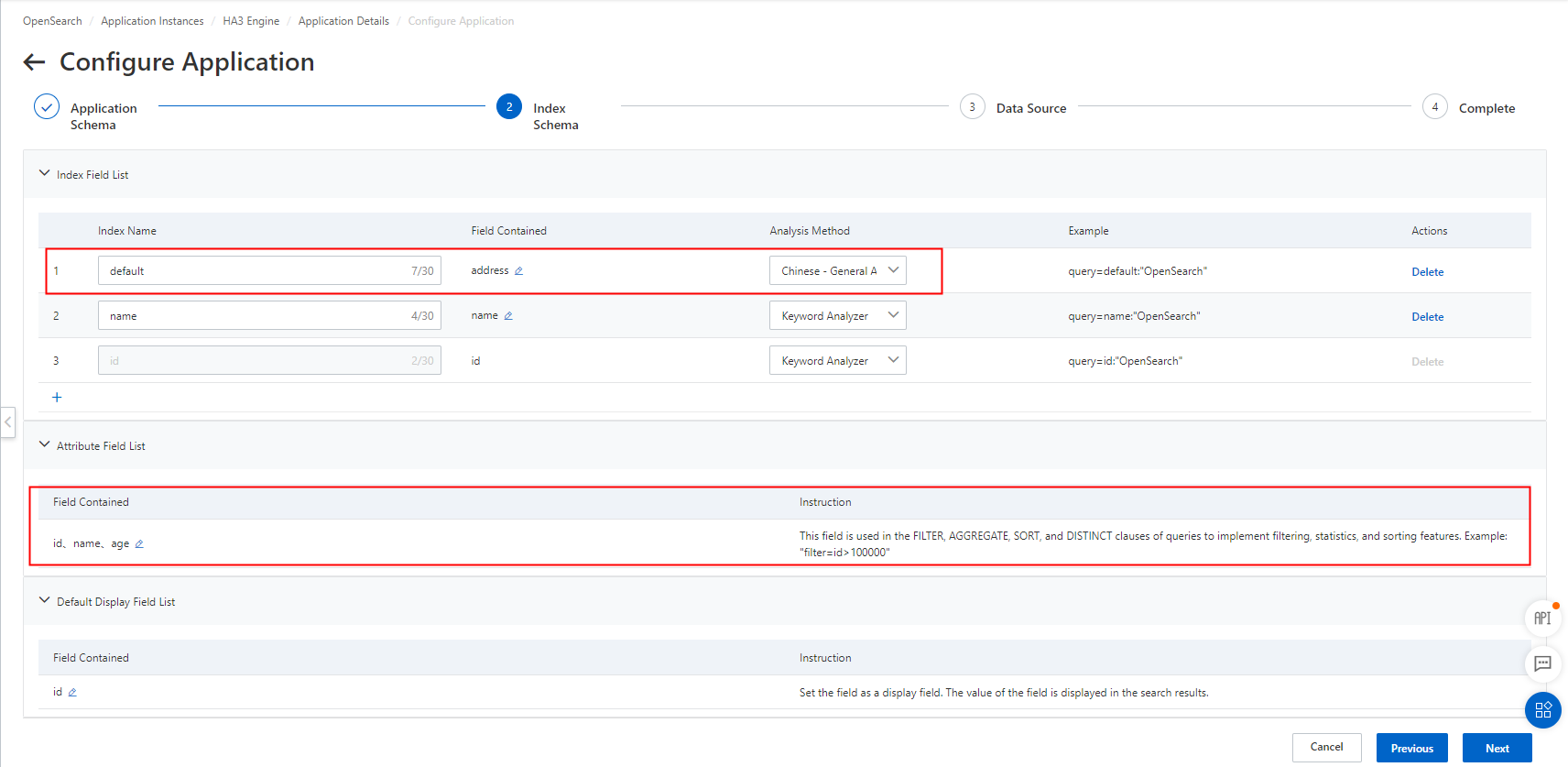Image resolution: width=1568 pixels, height=767 pixels.
Task: Focus the default index name input
Action: tap(269, 270)
